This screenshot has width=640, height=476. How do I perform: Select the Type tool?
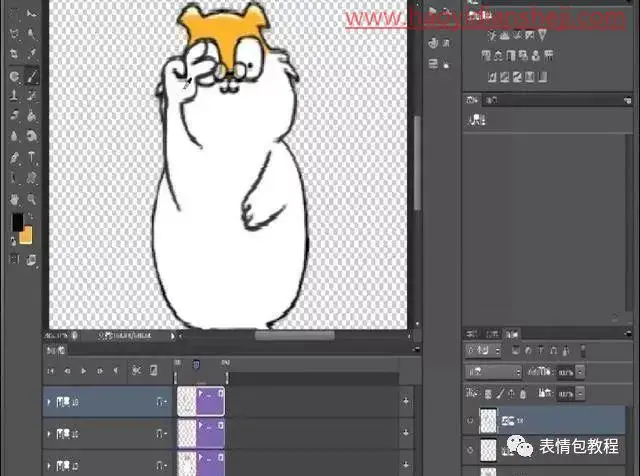coord(31,158)
